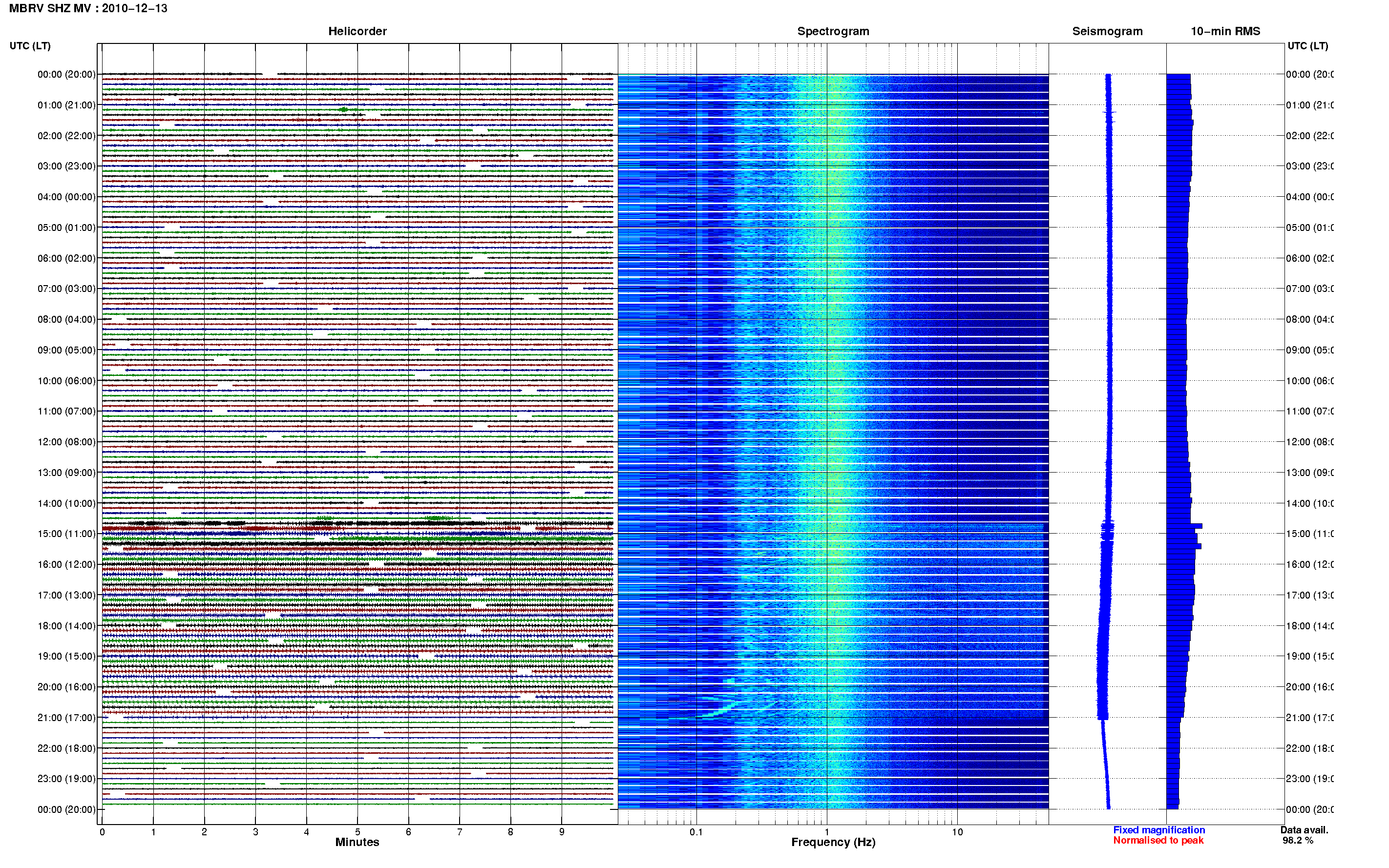
Task: Click left axis label '08:00 (04:00)'
Action: 66,319
